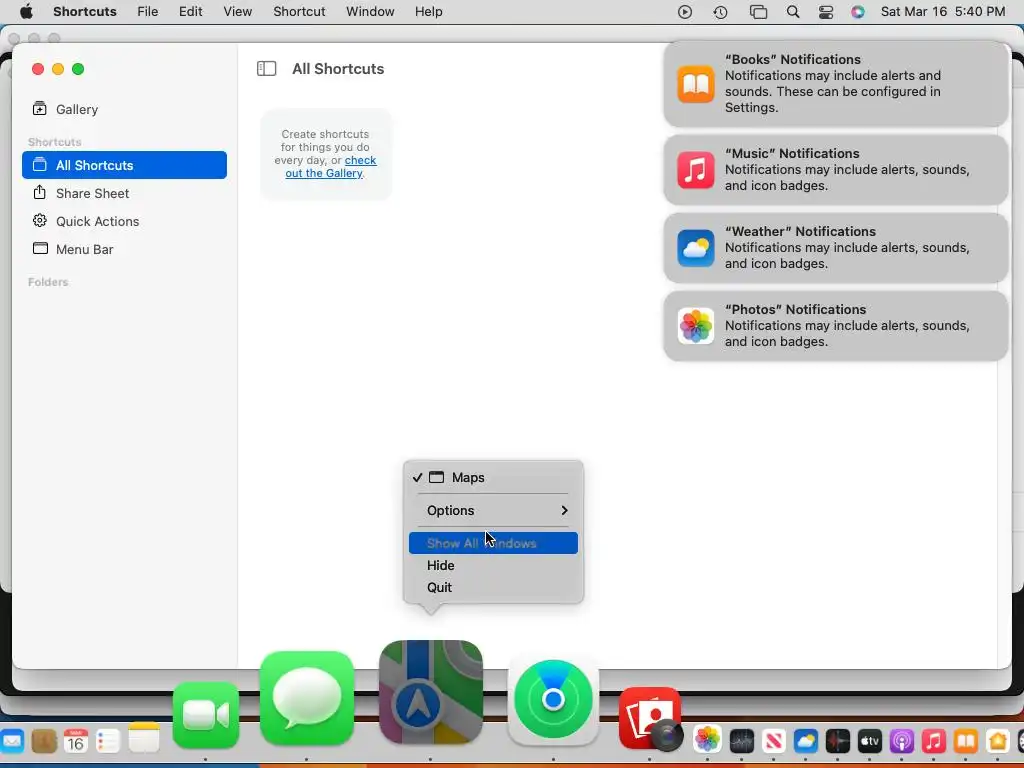
Task: Open the Weather notification banner
Action: point(835,248)
